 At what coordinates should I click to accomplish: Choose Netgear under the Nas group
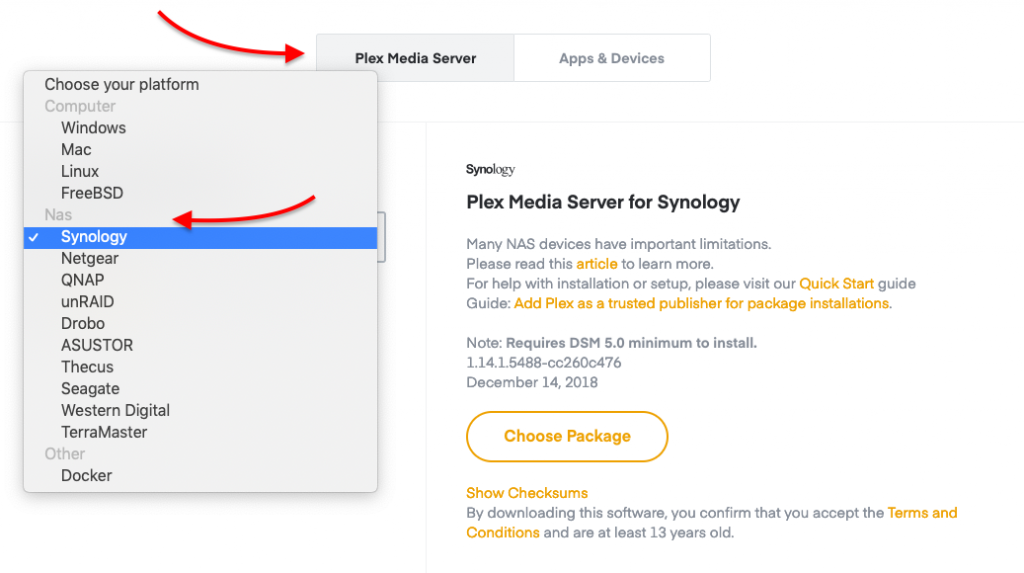tap(90, 258)
